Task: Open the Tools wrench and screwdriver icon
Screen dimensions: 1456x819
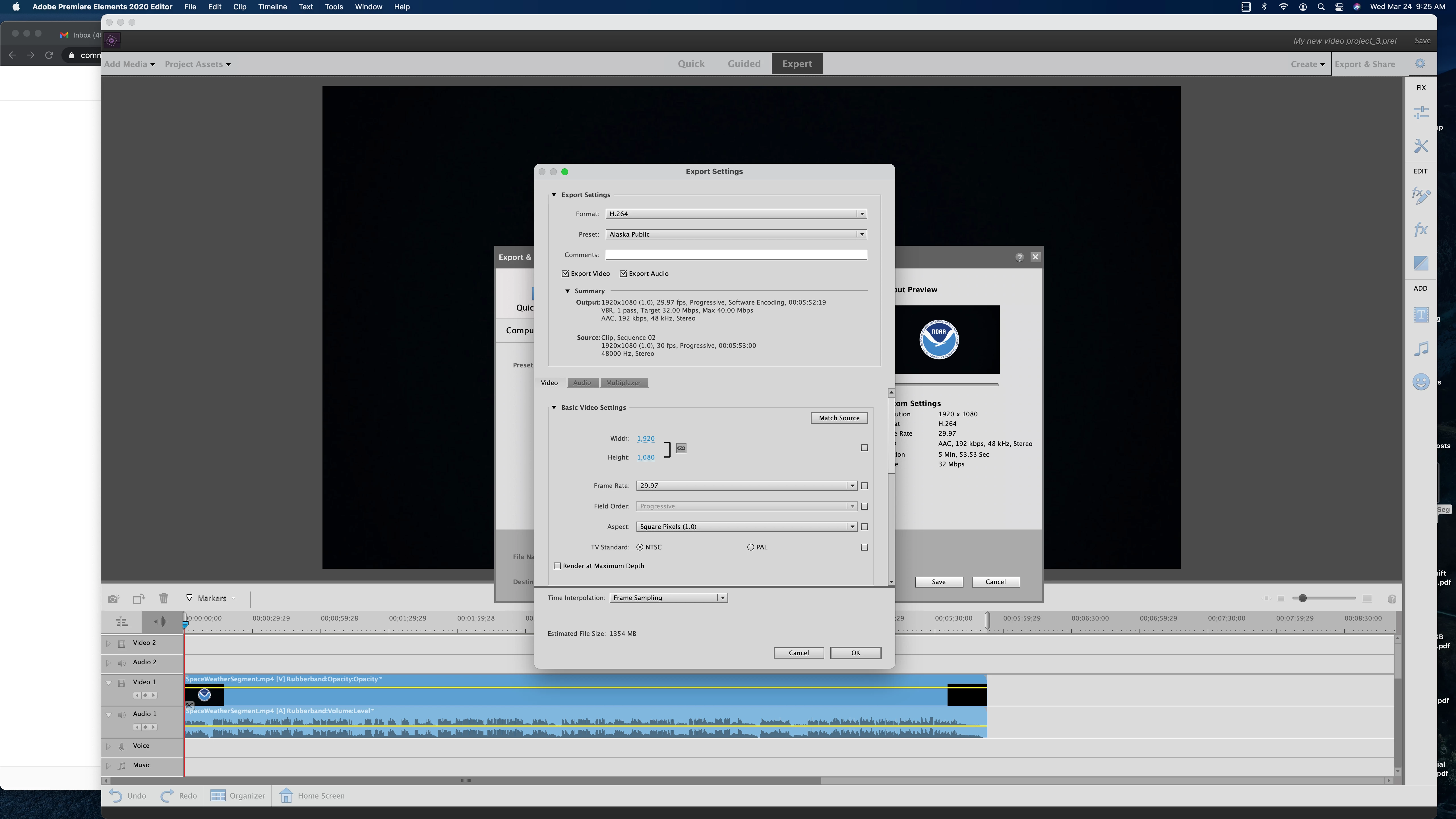Action: point(1420,146)
